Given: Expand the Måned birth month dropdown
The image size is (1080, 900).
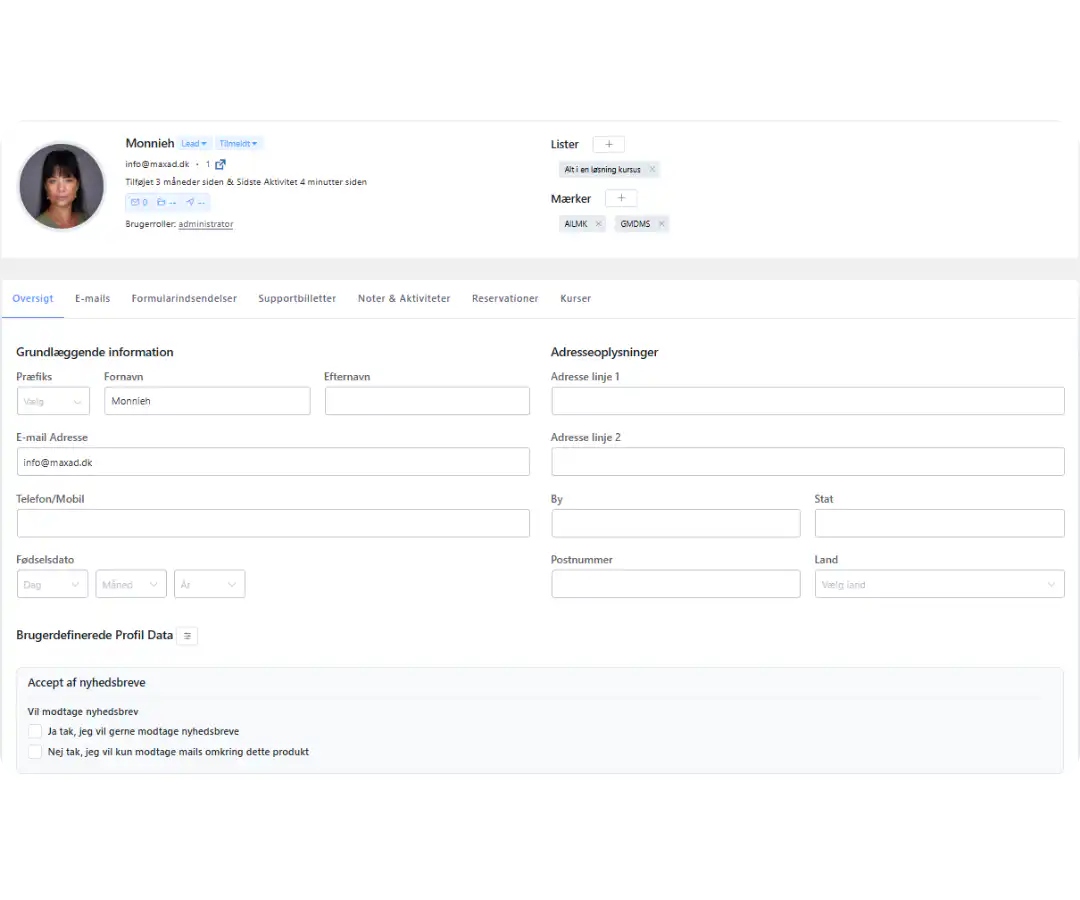Looking at the screenshot, I should (131, 584).
